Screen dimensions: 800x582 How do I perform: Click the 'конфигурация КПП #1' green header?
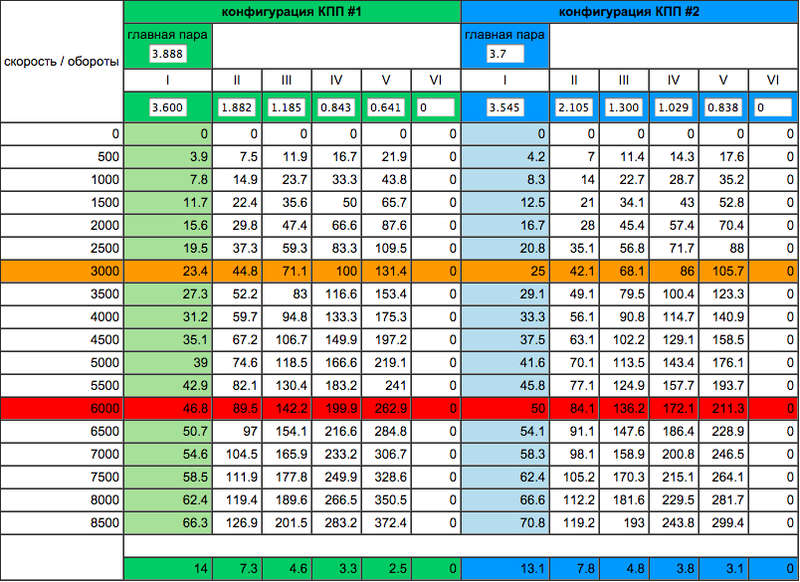click(292, 11)
